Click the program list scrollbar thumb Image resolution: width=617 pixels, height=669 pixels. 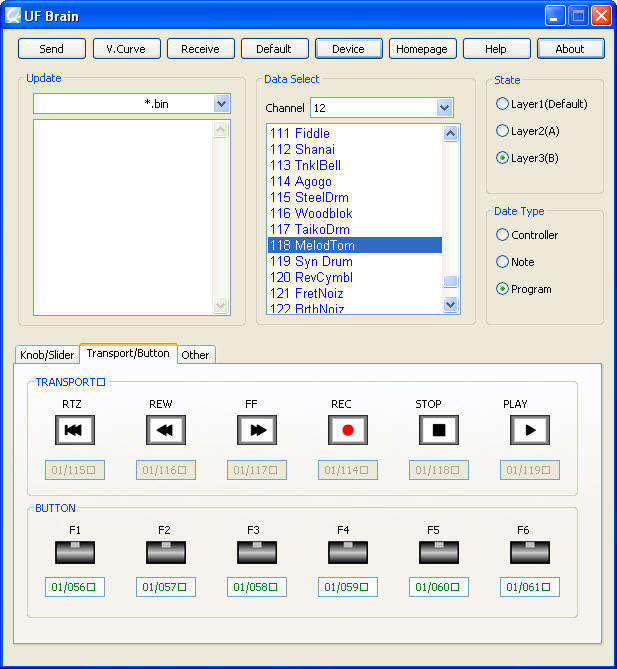tap(451, 281)
